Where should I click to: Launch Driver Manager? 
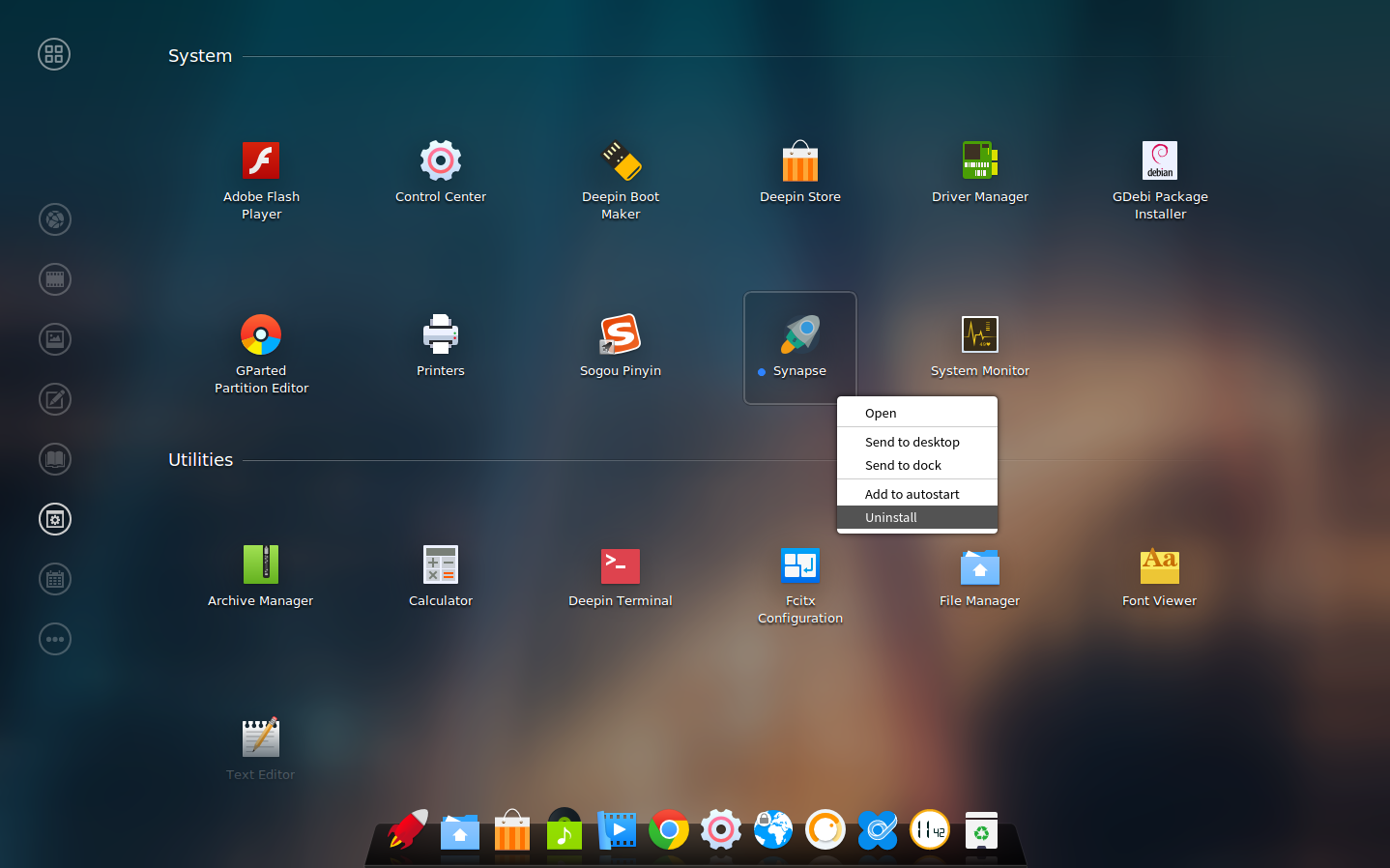pyautogui.click(x=980, y=160)
